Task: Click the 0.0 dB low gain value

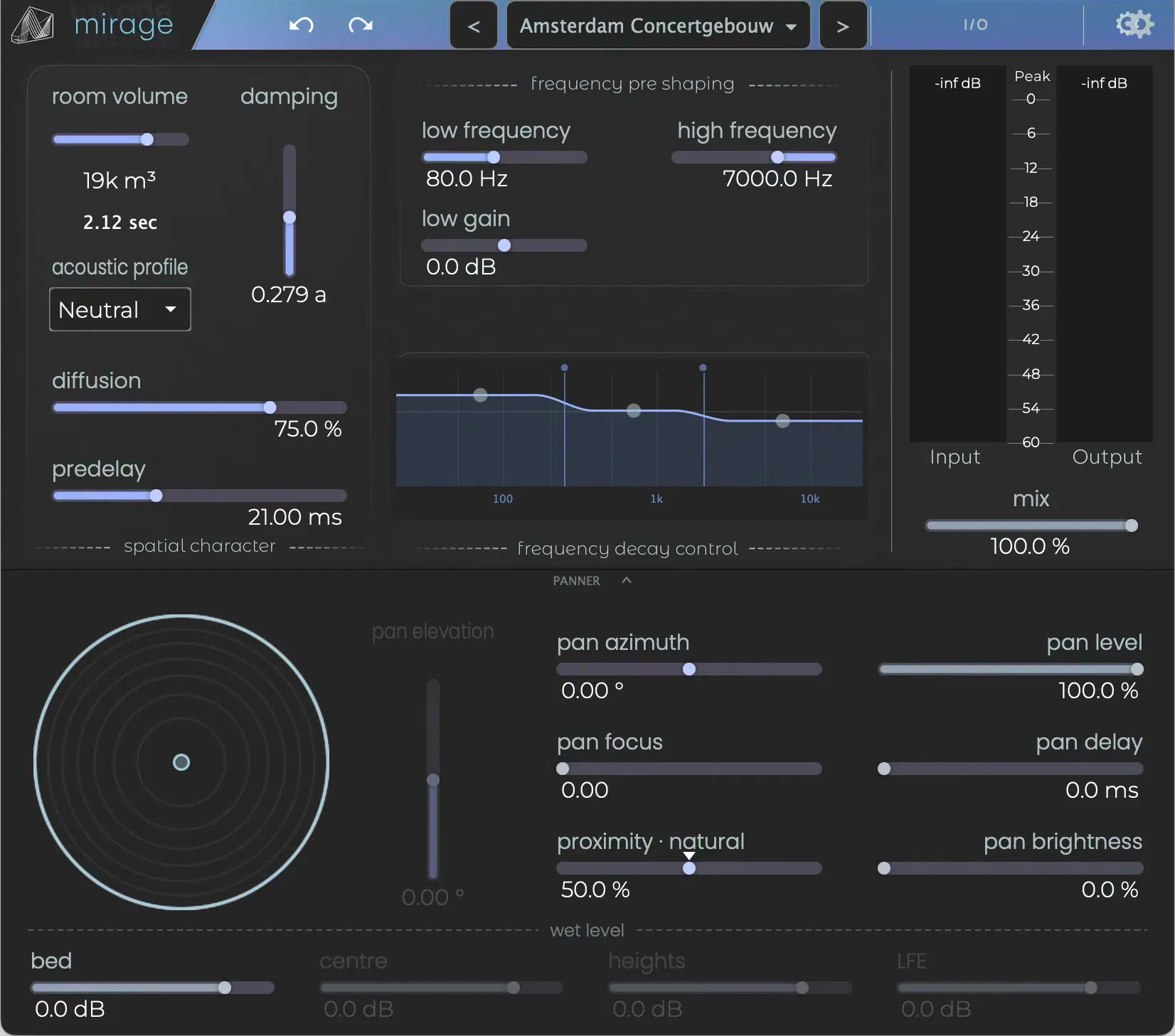Action: pos(461,267)
